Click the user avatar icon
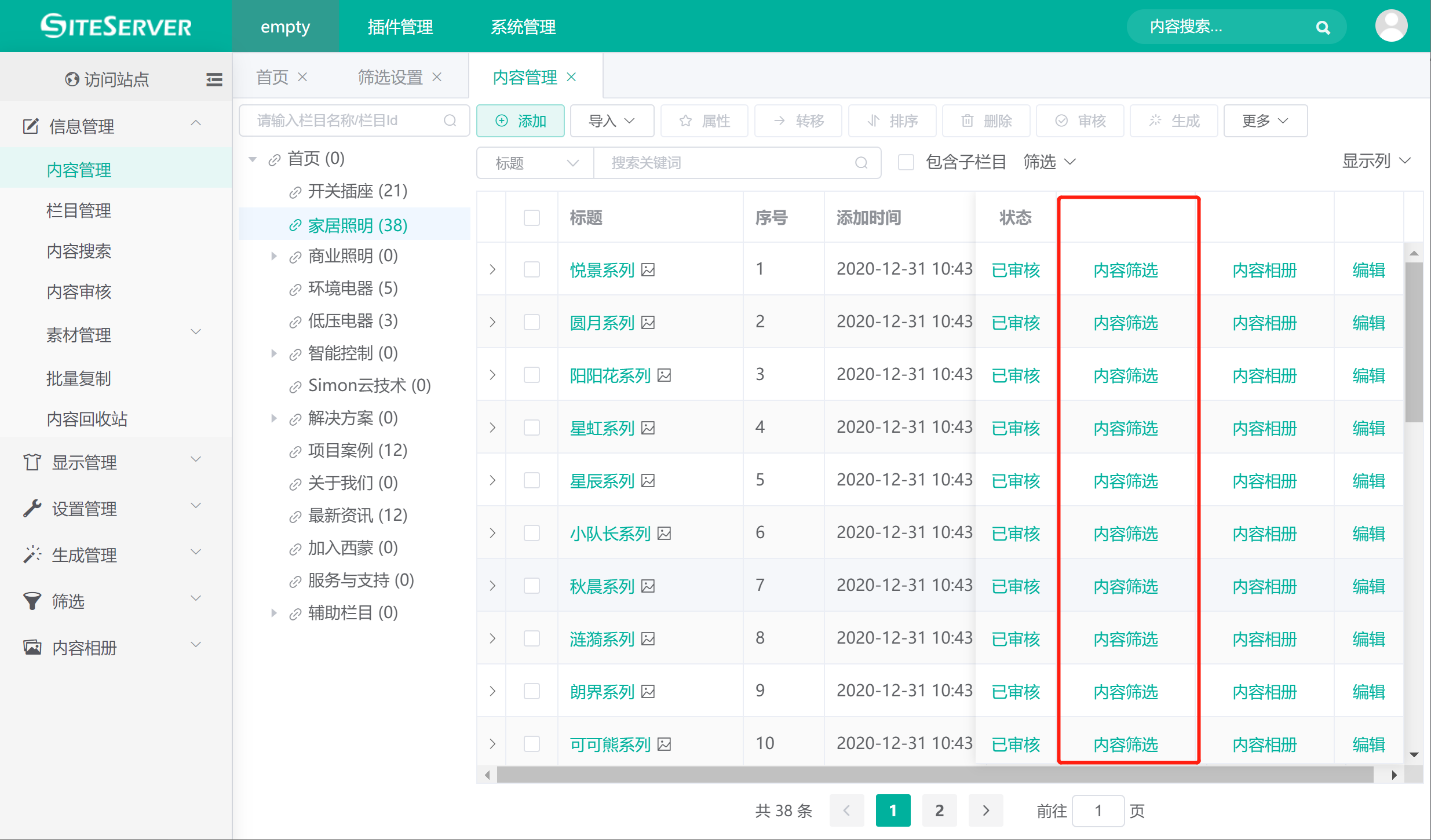 [x=1390, y=26]
